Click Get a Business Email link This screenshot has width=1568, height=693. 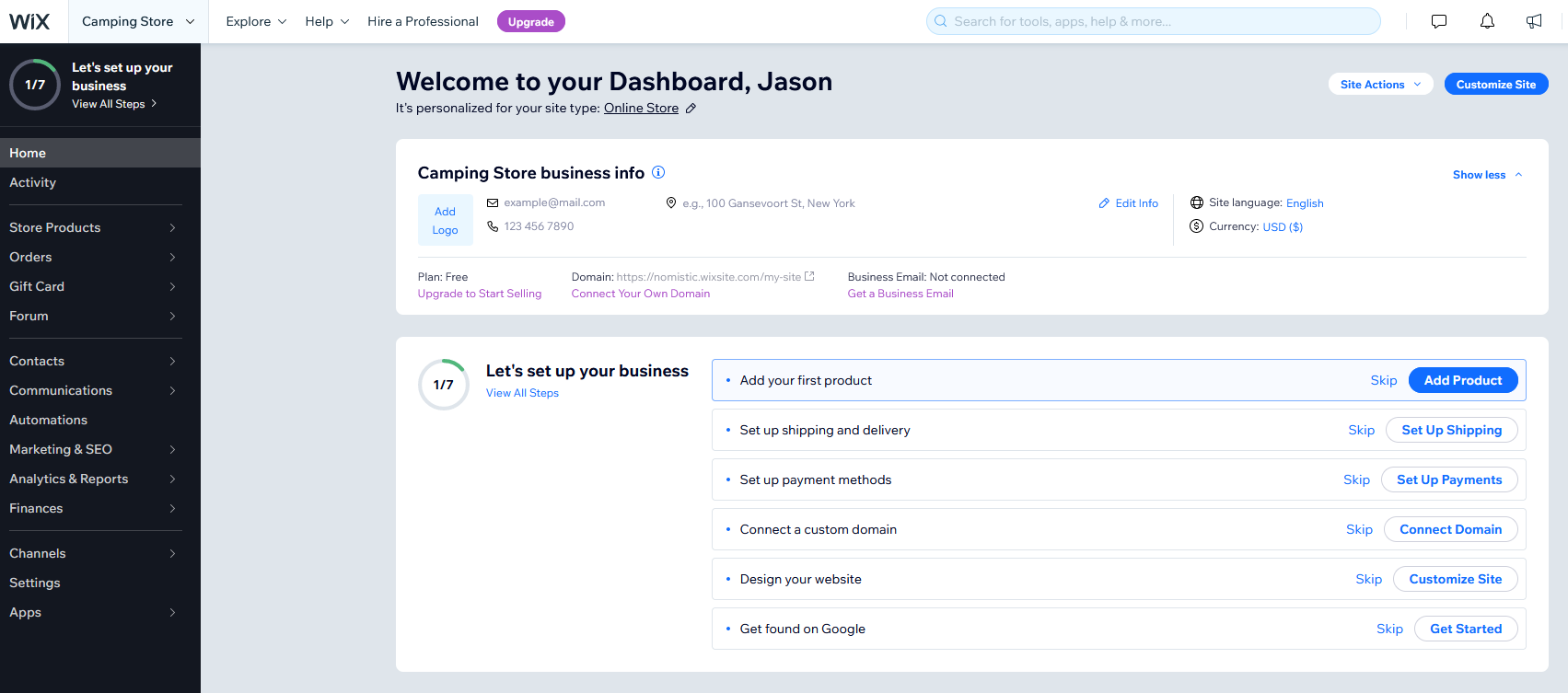[900, 294]
